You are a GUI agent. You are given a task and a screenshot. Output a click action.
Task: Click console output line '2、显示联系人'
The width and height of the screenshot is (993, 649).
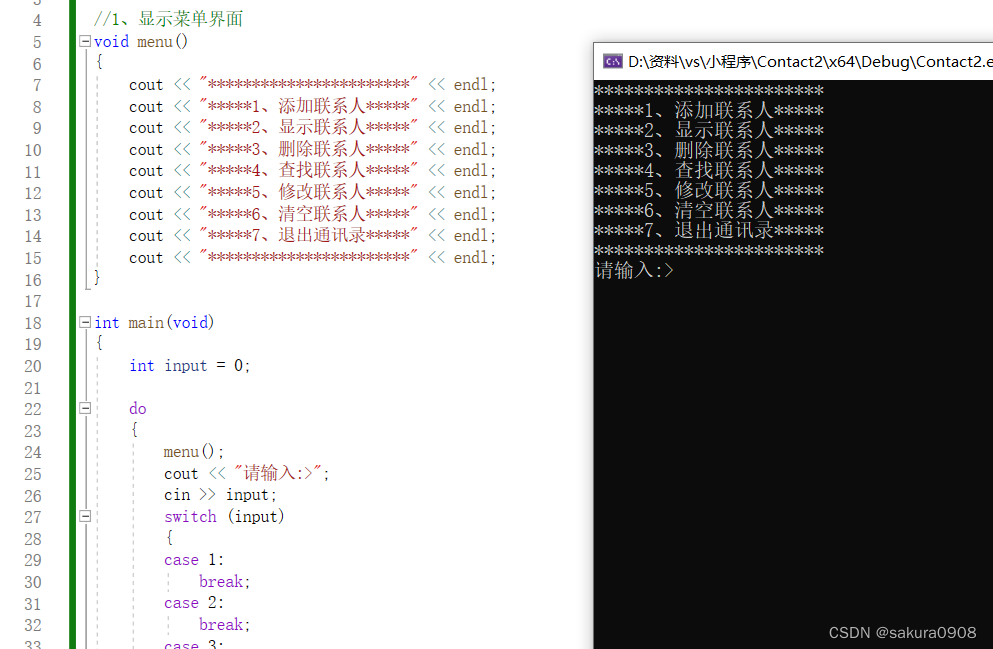point(709,131)
